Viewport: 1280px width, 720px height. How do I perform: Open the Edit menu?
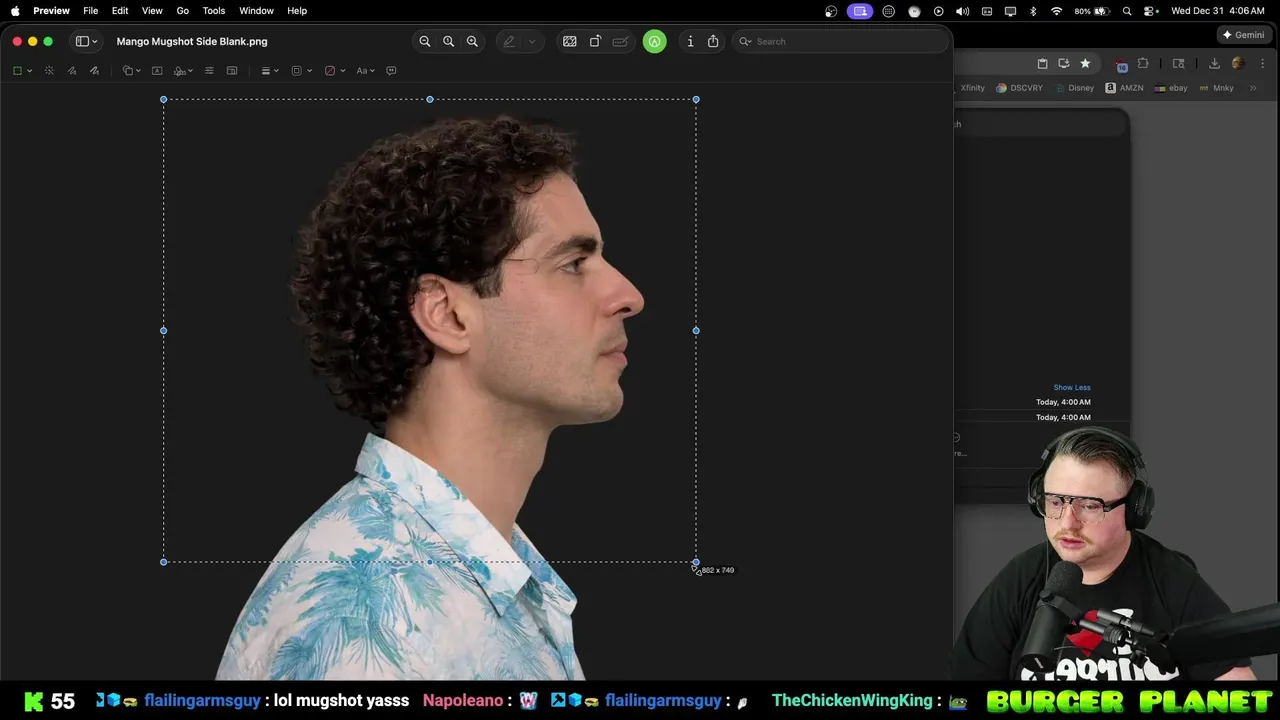coord(120,11)
